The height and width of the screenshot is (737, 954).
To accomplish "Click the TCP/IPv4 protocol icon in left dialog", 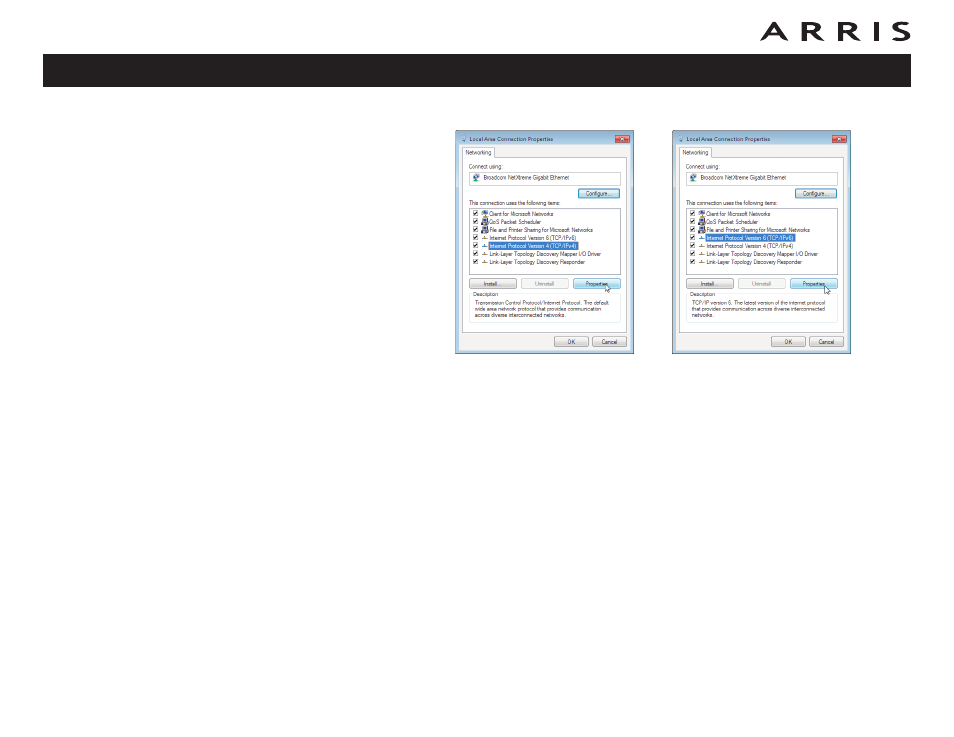I will pyautogui.click(x=484, y=246).
